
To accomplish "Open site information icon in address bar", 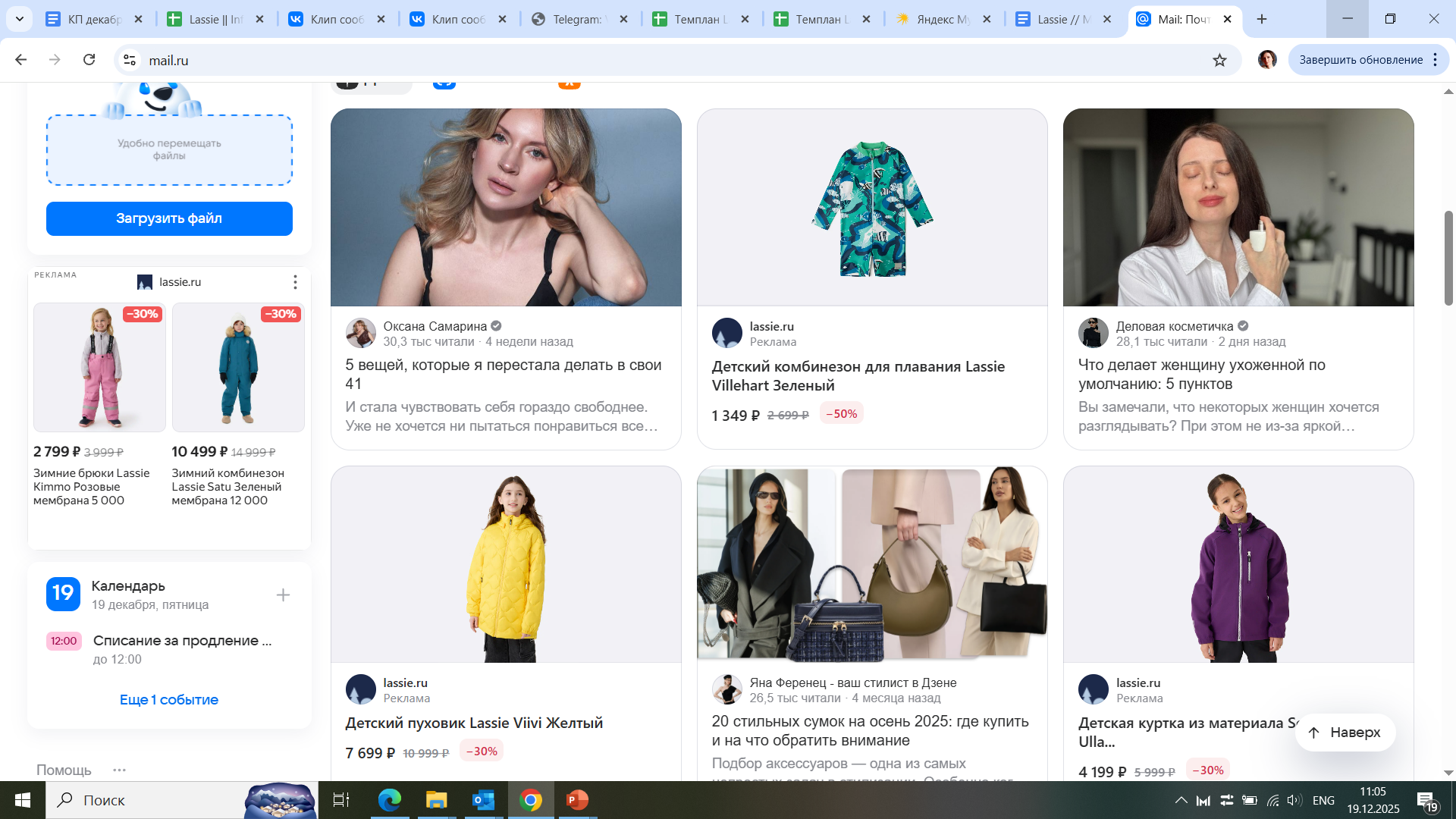I will pyautogui.click(x=130, y=60).
